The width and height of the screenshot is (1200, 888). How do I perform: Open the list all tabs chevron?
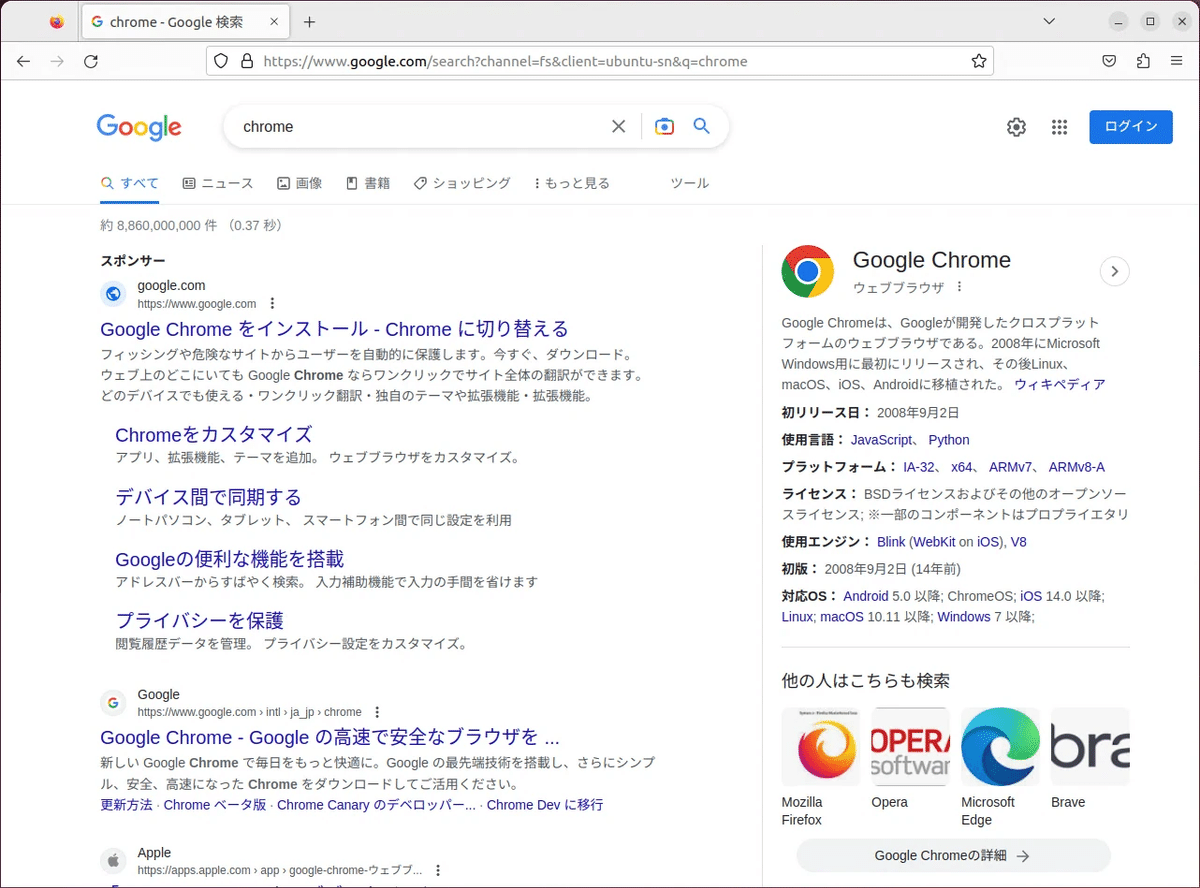(x=1049, y=21)
